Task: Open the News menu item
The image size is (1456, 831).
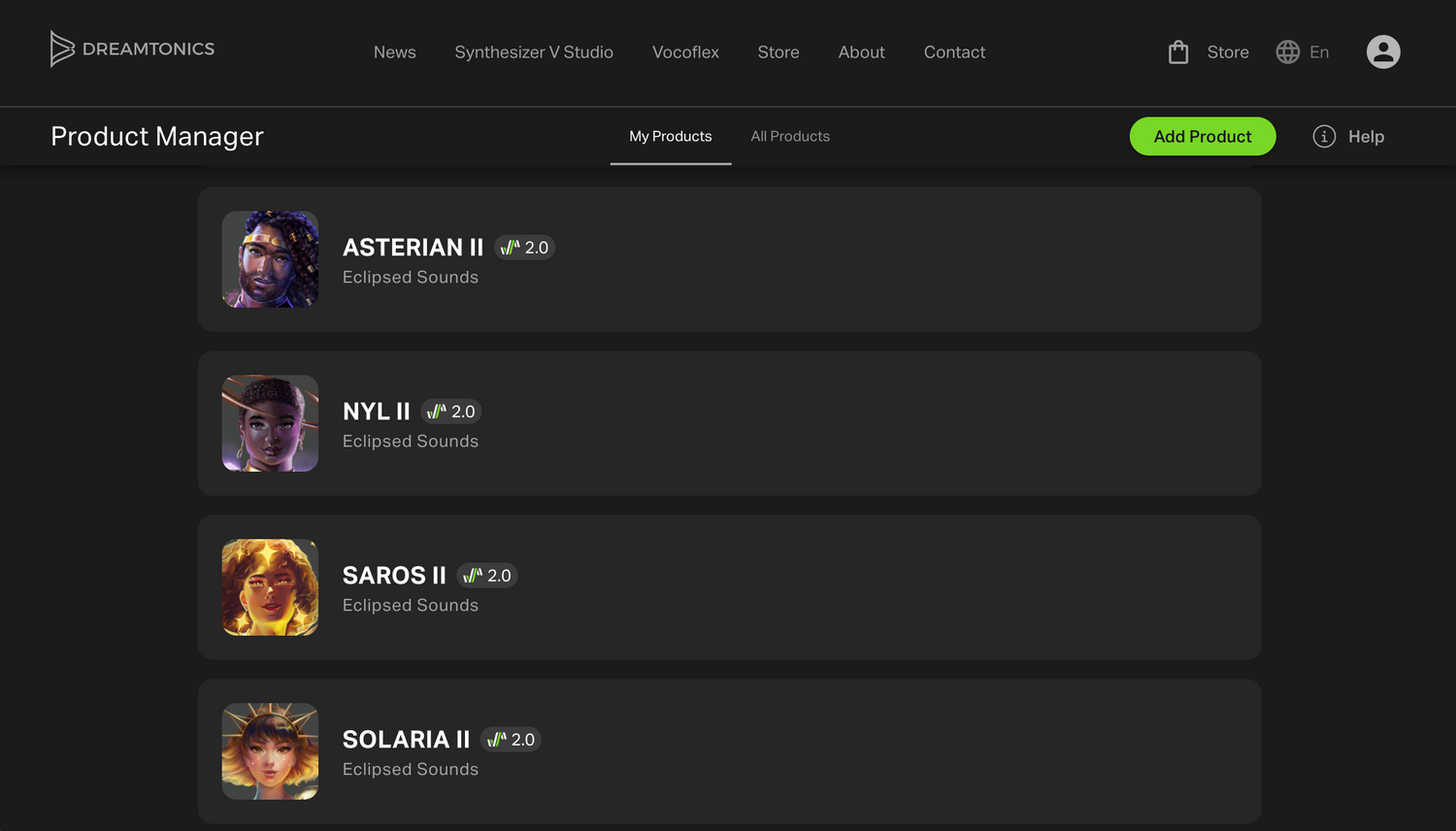Action: 395,52
